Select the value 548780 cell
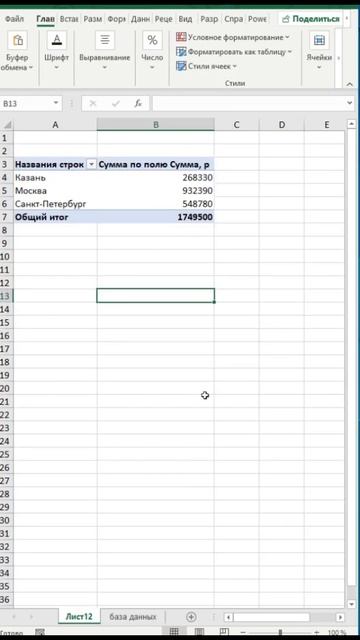The width and height of the screenshot is (360, 640). click(x=156, y=204)
